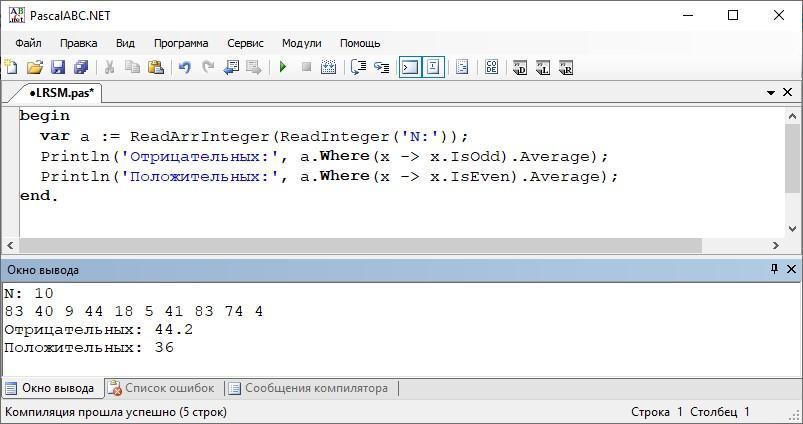The width and height of the screenshot is (803, 424).
Task: Close the Окно вывода panel
Action: tap(791, 269)
